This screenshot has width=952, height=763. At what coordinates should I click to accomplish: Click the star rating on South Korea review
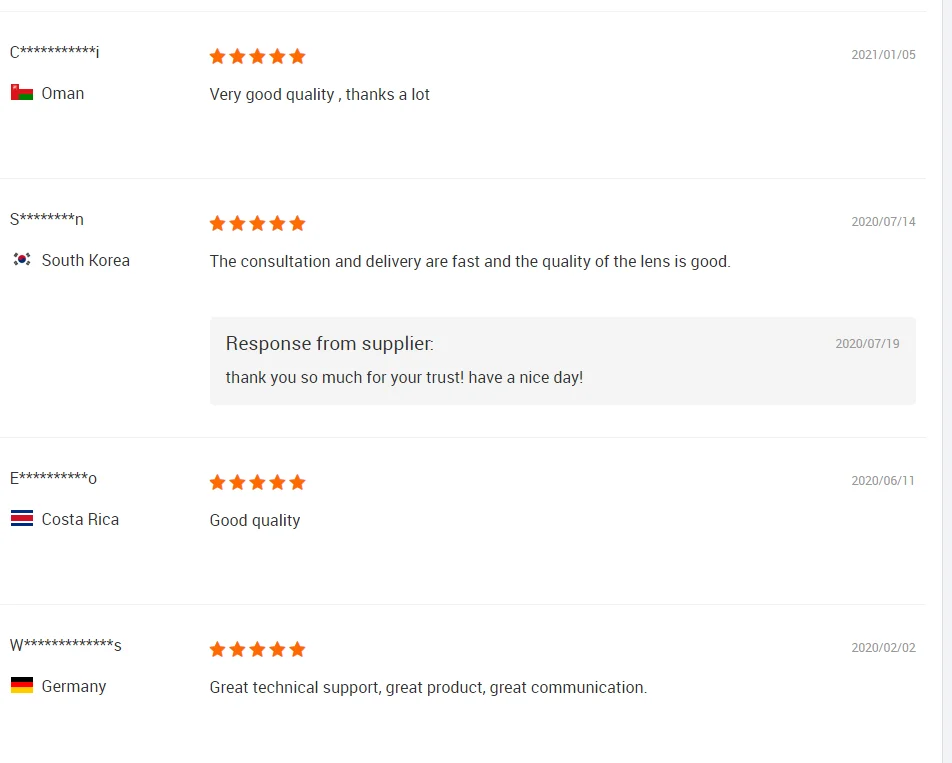click(257, 223)
